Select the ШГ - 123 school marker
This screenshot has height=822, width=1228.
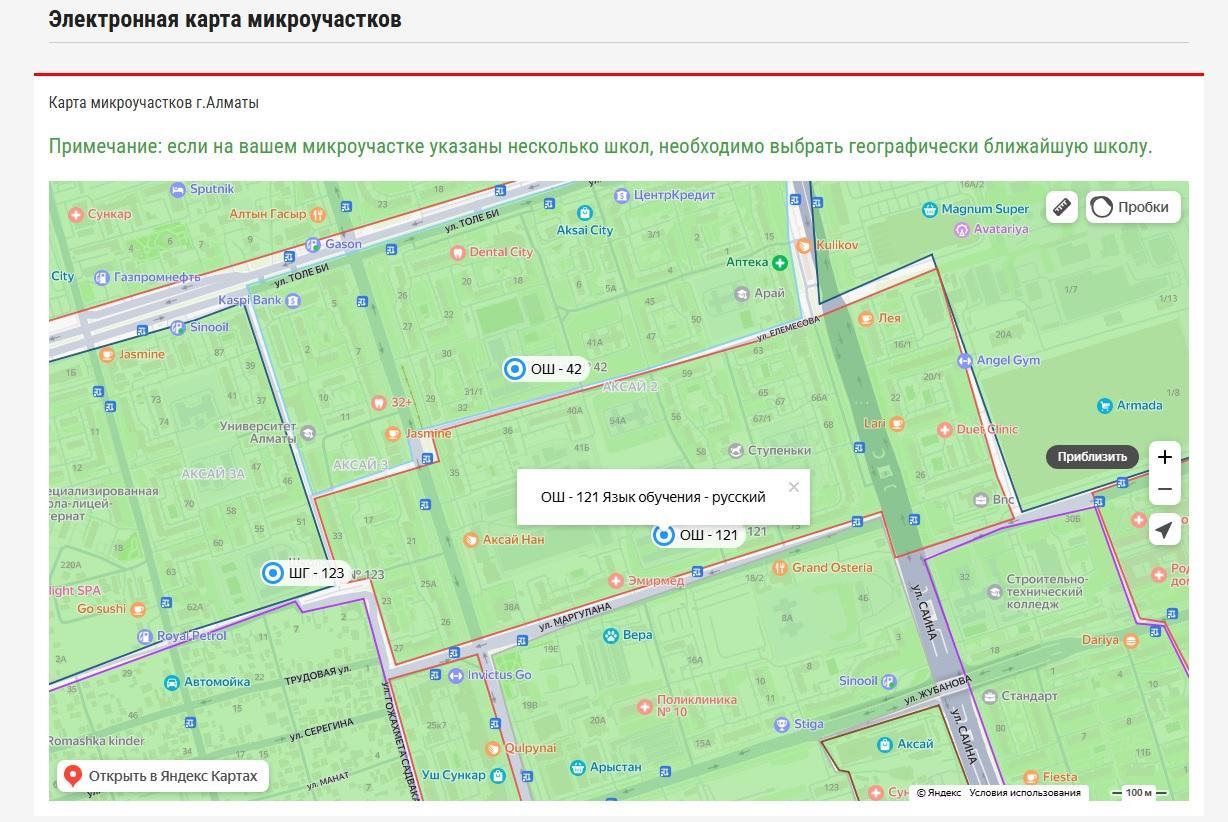point(272,573)
